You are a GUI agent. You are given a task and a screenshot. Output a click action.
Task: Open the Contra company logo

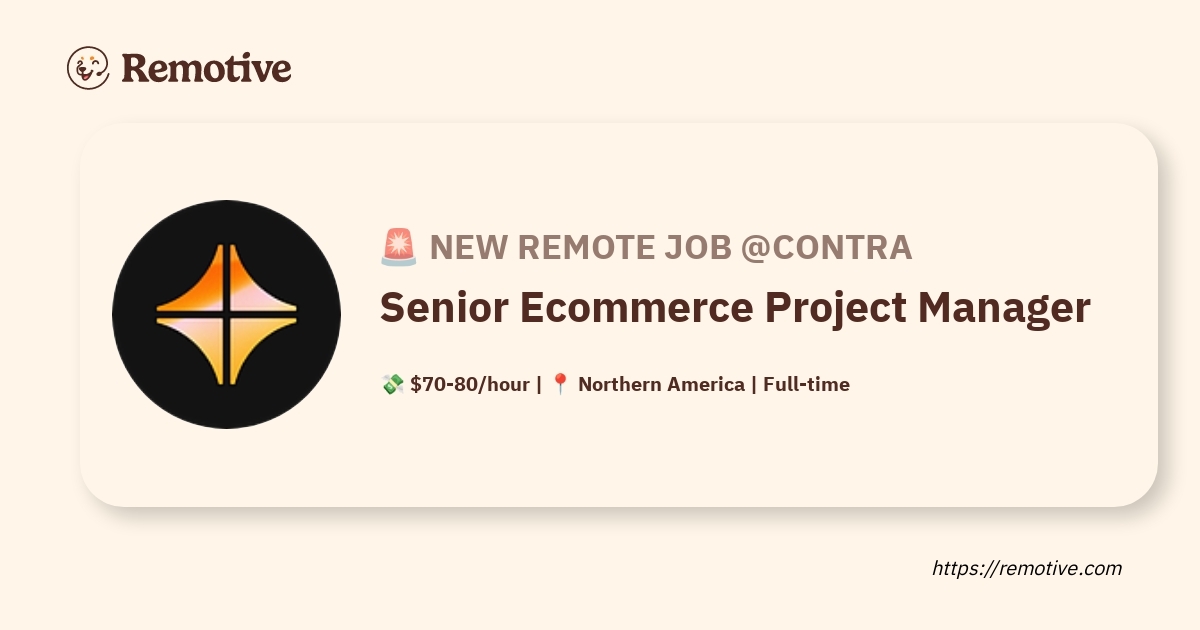pos(227,314)
